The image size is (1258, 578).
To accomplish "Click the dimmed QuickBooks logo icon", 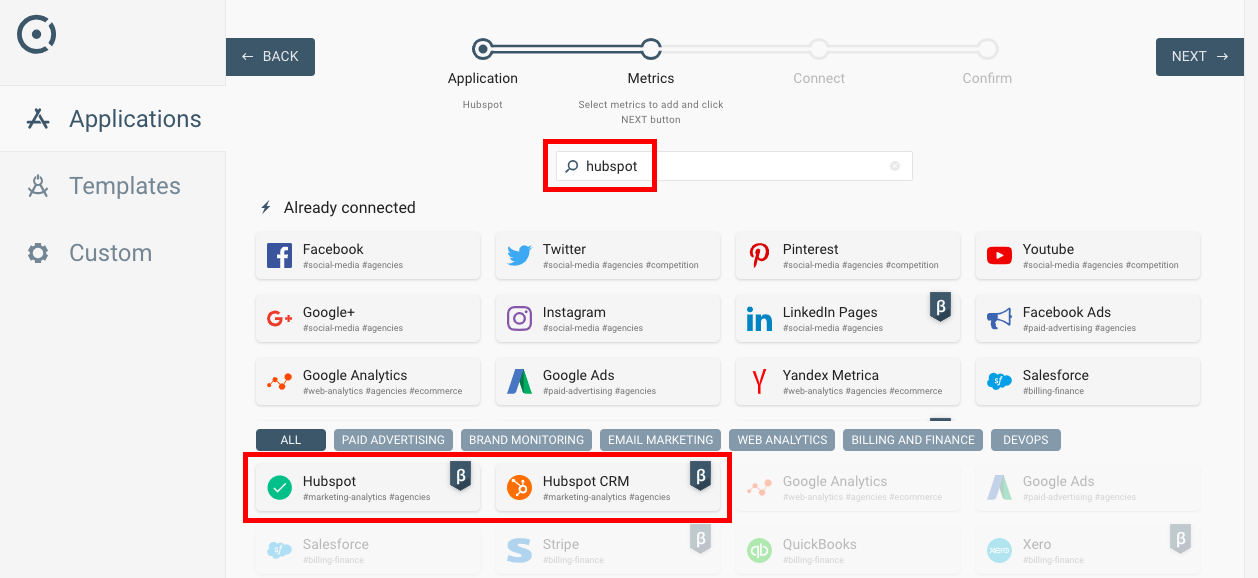I will tap(759, 551).
